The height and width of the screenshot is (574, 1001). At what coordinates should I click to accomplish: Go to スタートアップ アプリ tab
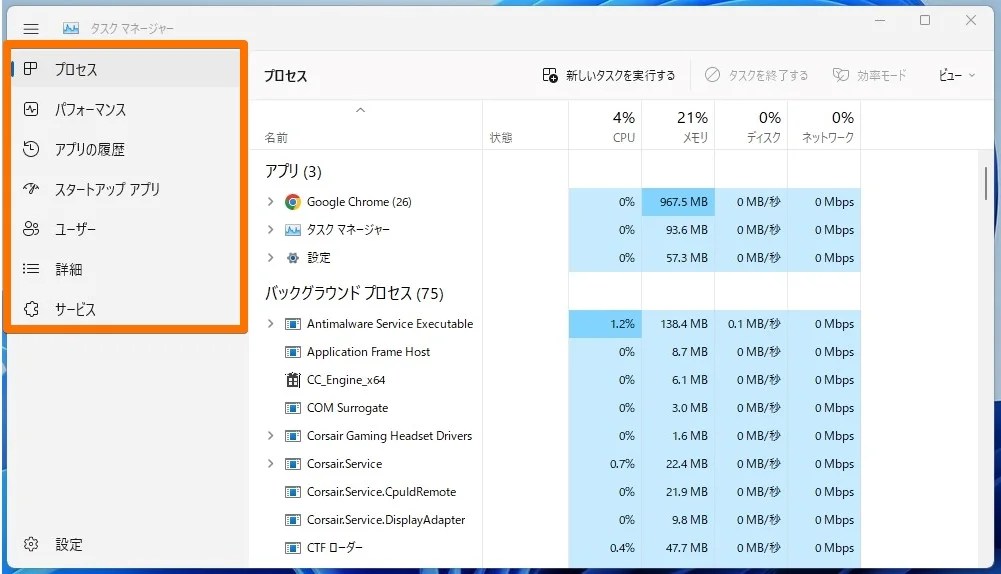point(125,189)
